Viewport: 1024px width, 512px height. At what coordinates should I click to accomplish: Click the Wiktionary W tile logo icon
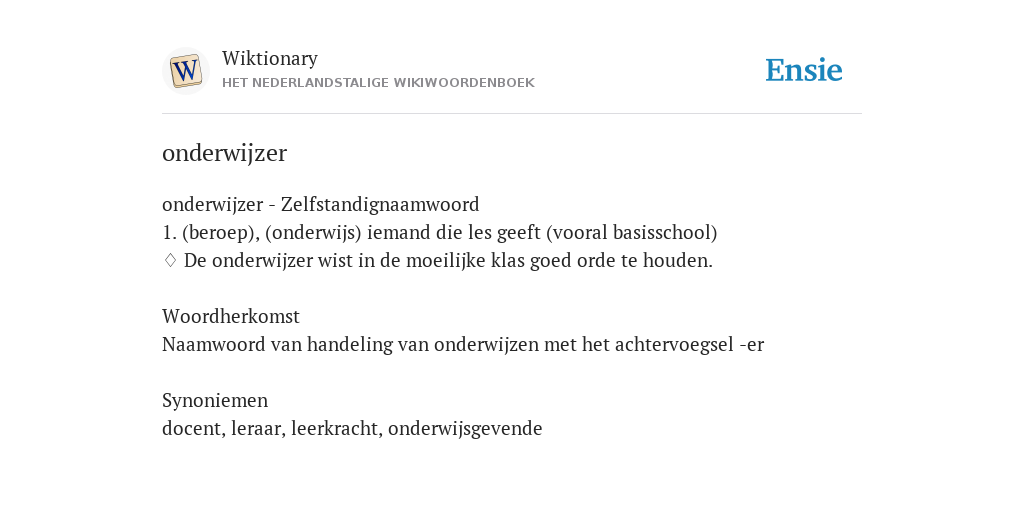click(x=185, y=71)
